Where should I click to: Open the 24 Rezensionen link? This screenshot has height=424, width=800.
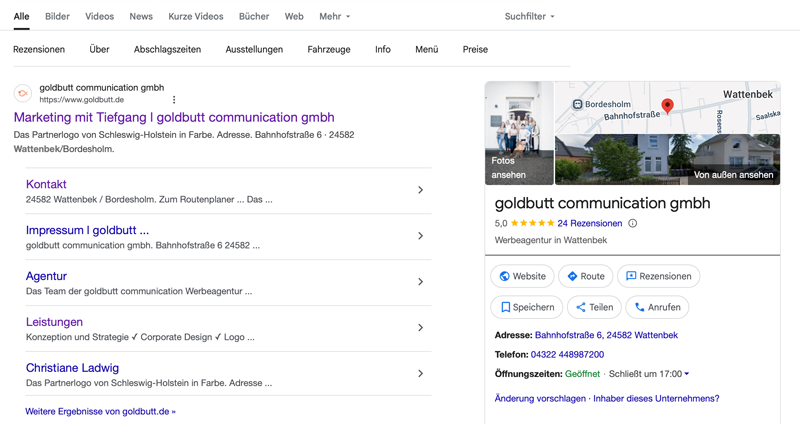tap(589, 224)
